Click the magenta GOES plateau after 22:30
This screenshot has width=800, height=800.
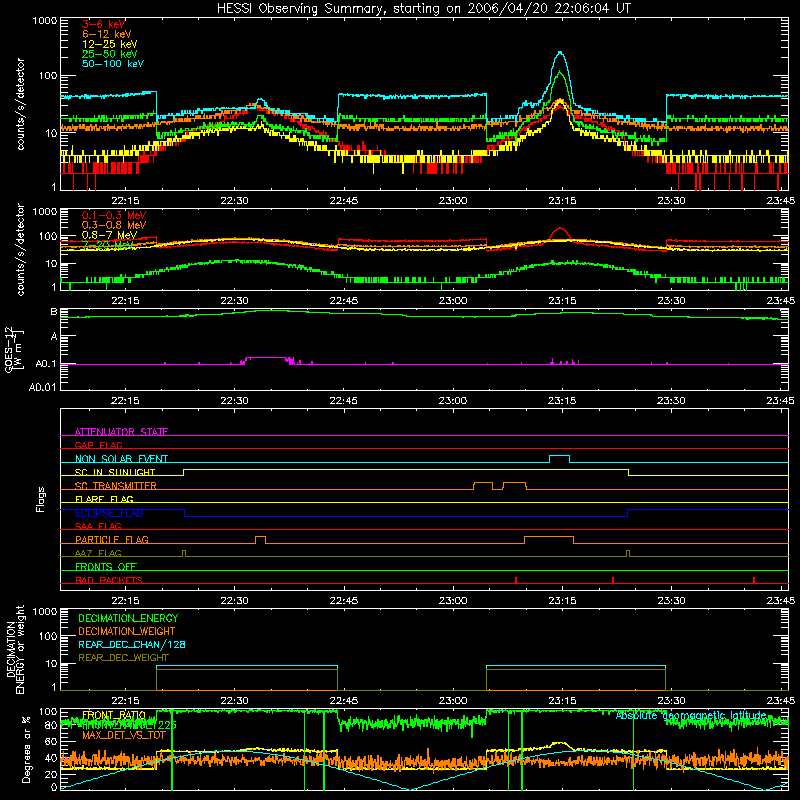(x=265, y=358)
